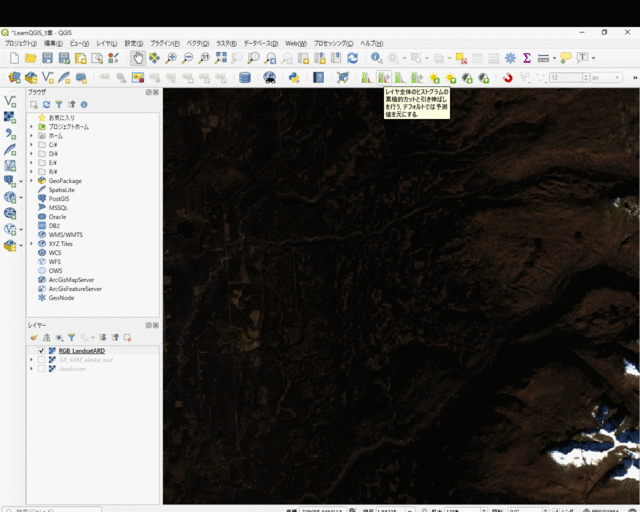Activate the Zoom In magnifier tool
Viewport: 640px width, 512px height.
click(171, 58)
